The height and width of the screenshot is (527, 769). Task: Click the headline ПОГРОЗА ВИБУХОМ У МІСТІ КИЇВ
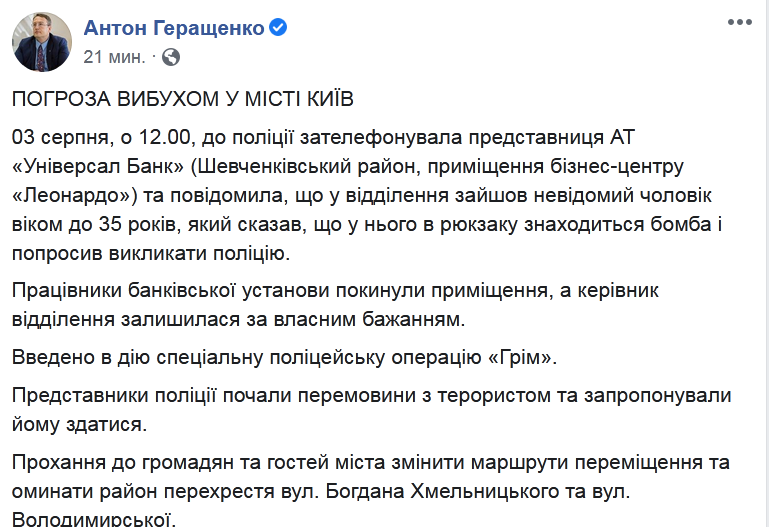coord(182,99)
